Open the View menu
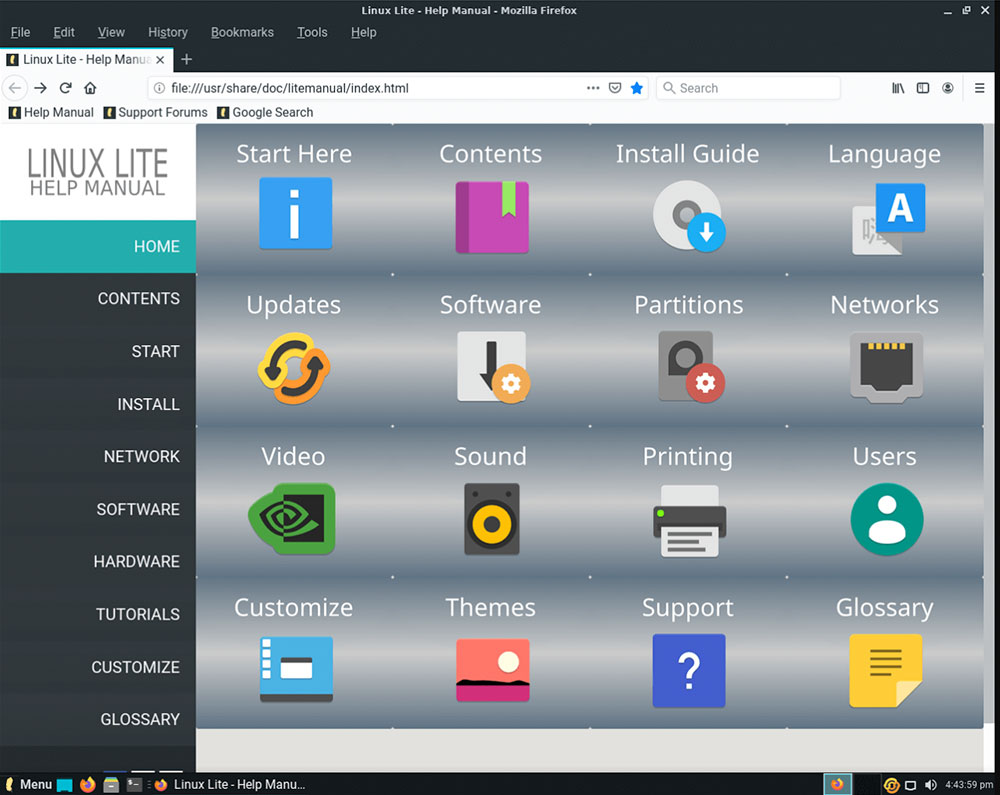 tap(111, 32)
